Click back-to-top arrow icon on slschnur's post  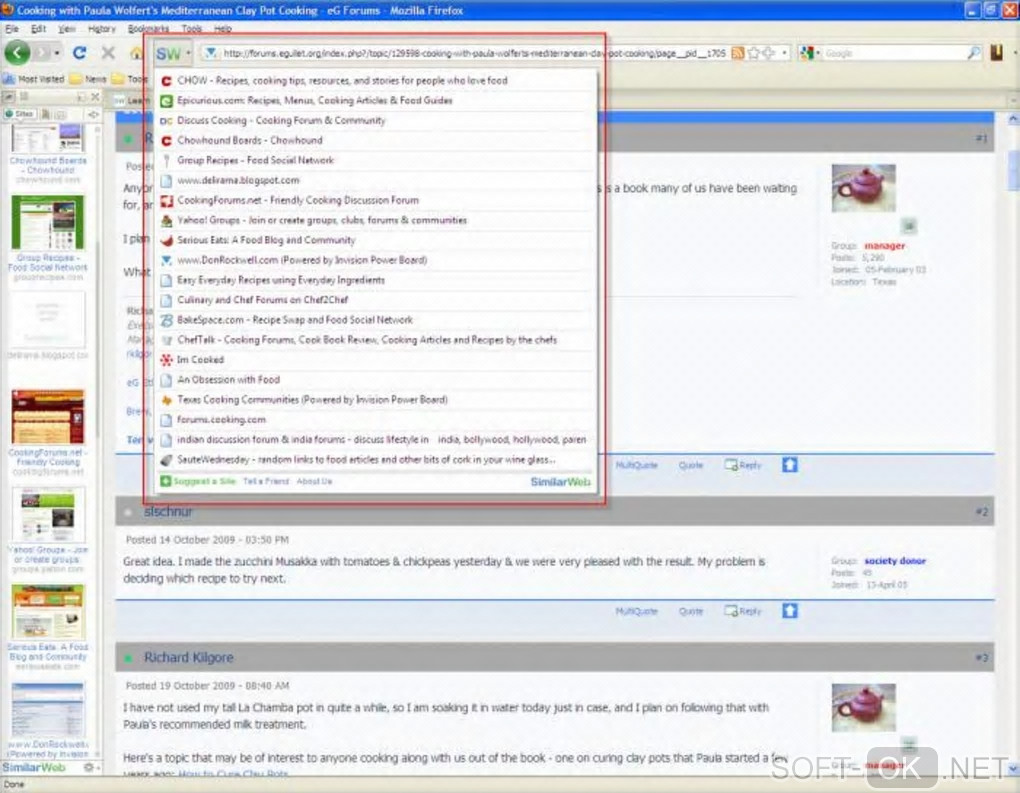tap(790, 611)
